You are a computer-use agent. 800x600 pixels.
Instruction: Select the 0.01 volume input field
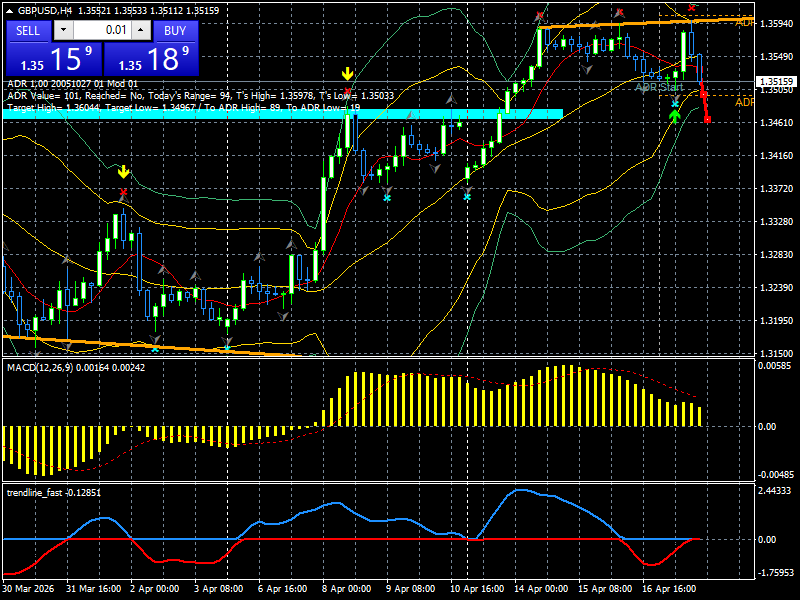click(x=102, y=30)
